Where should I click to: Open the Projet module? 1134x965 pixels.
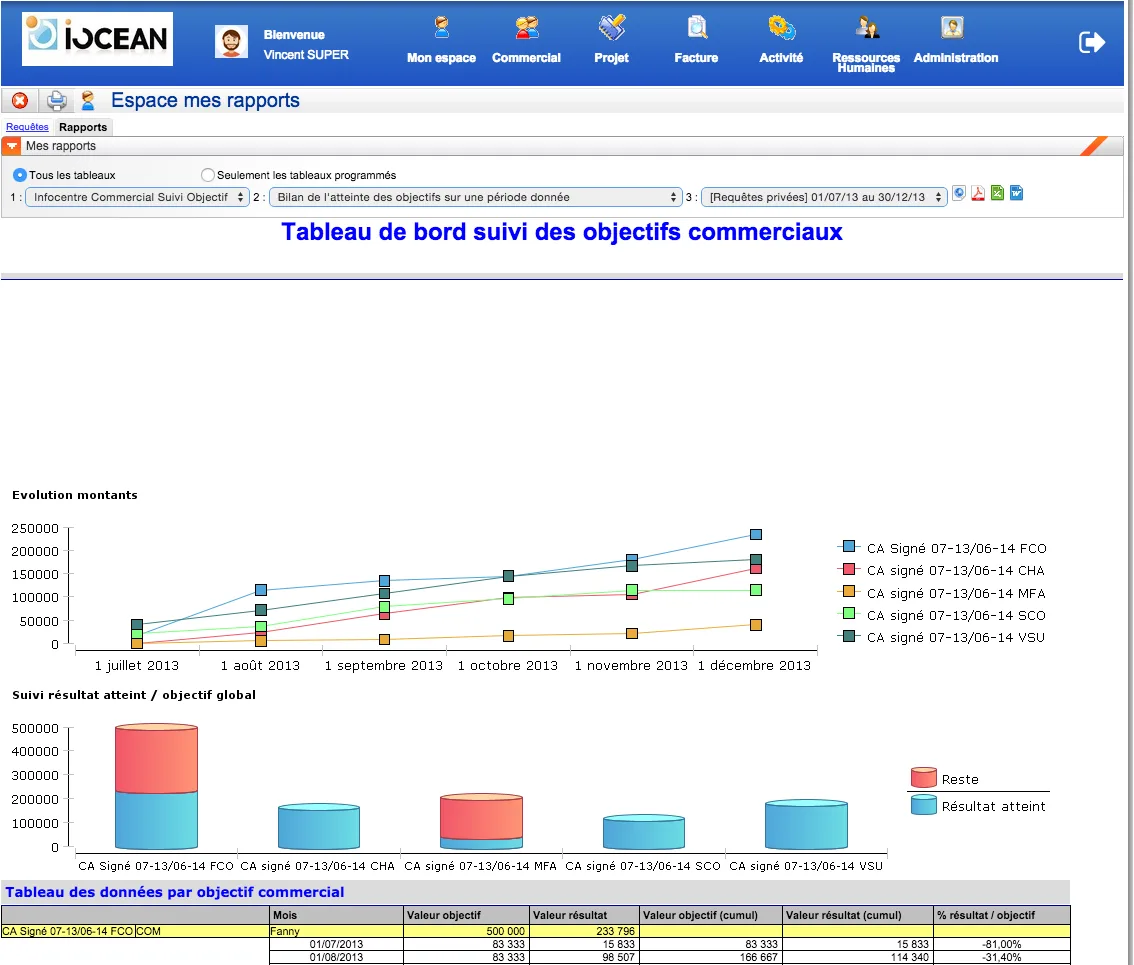[x=611, y=41]
